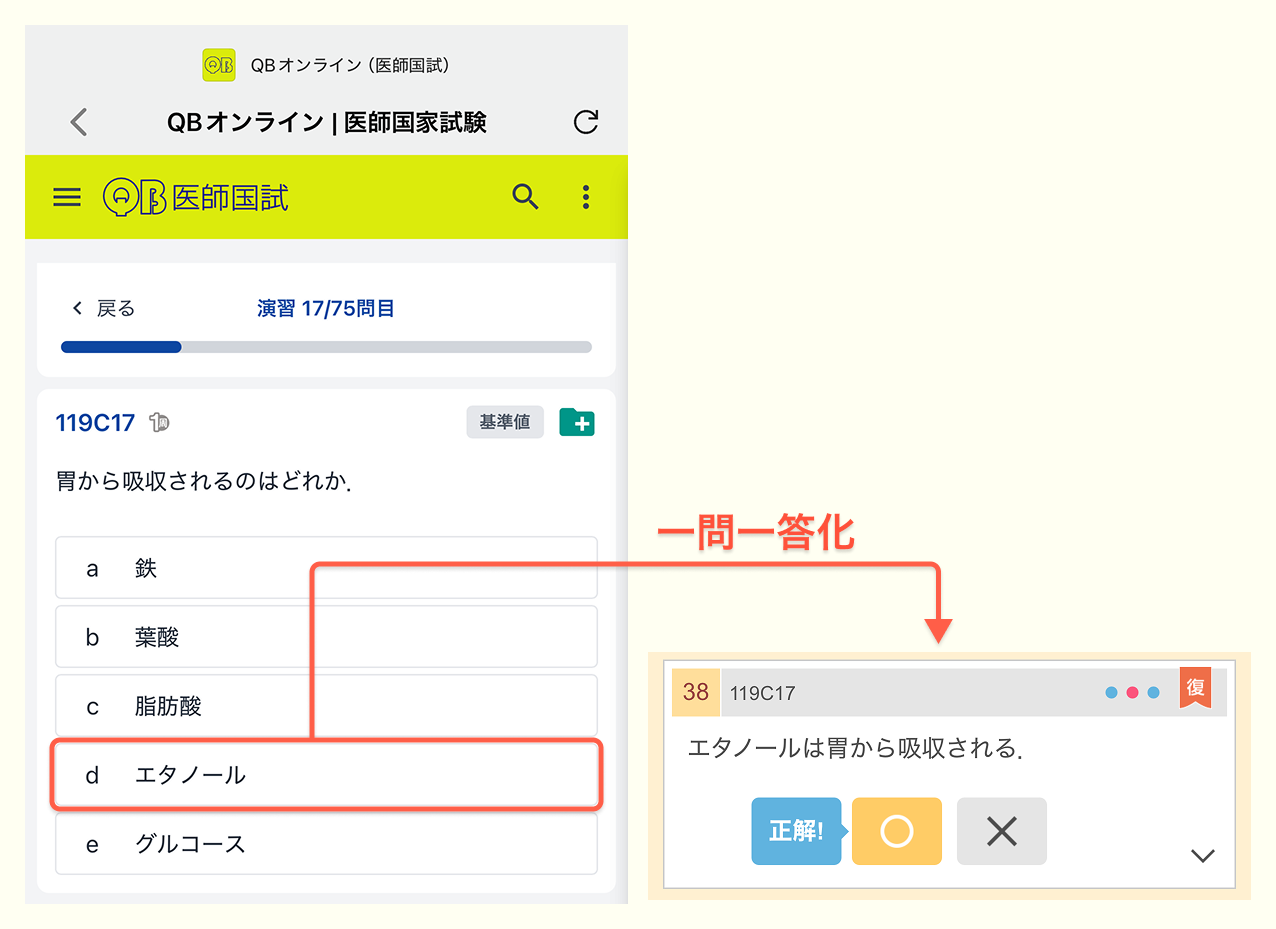The image size is (1276, 929).
Task: Open the hamburger menu
Action: click(67, 197)
